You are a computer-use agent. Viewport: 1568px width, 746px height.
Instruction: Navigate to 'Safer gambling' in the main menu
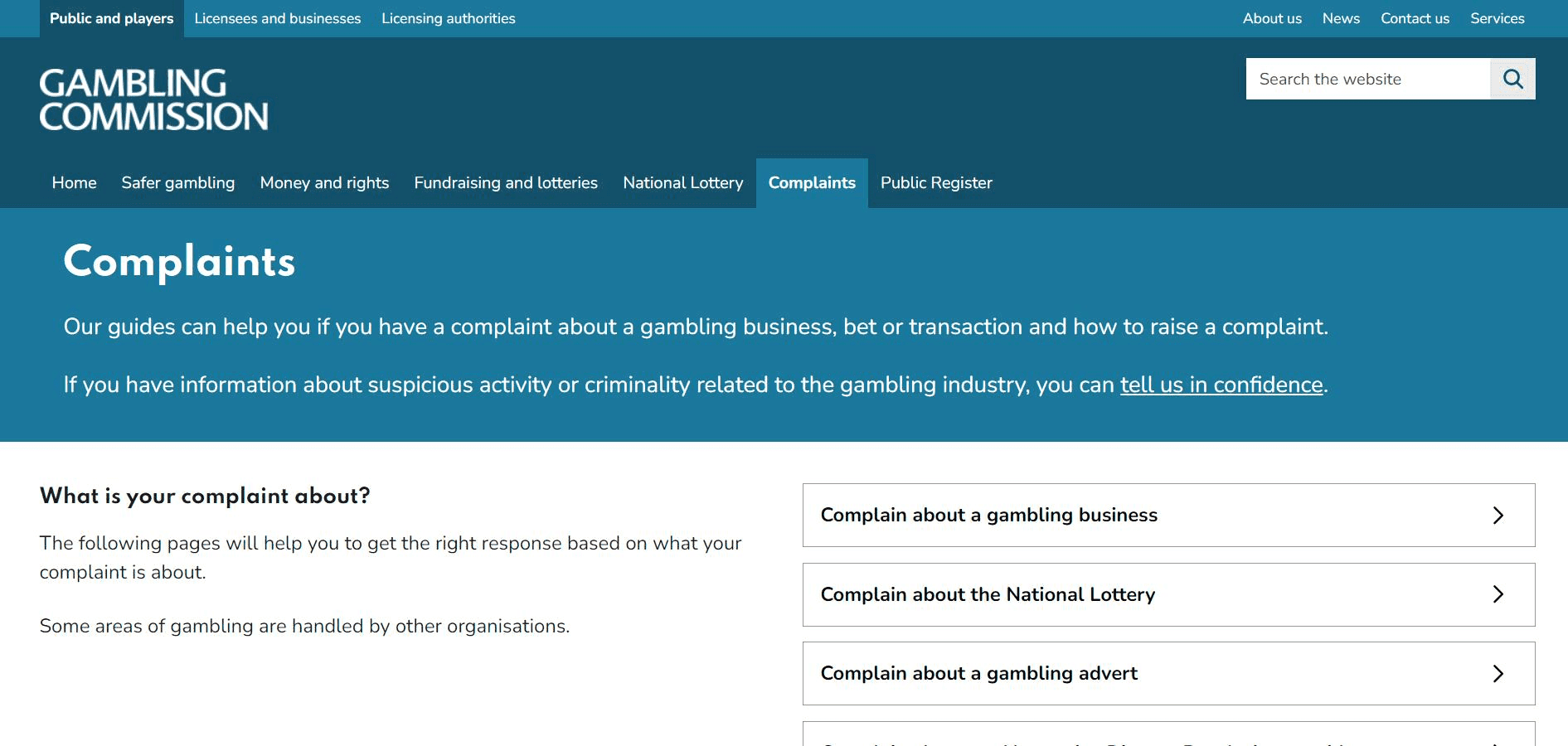tap(177, 182)
